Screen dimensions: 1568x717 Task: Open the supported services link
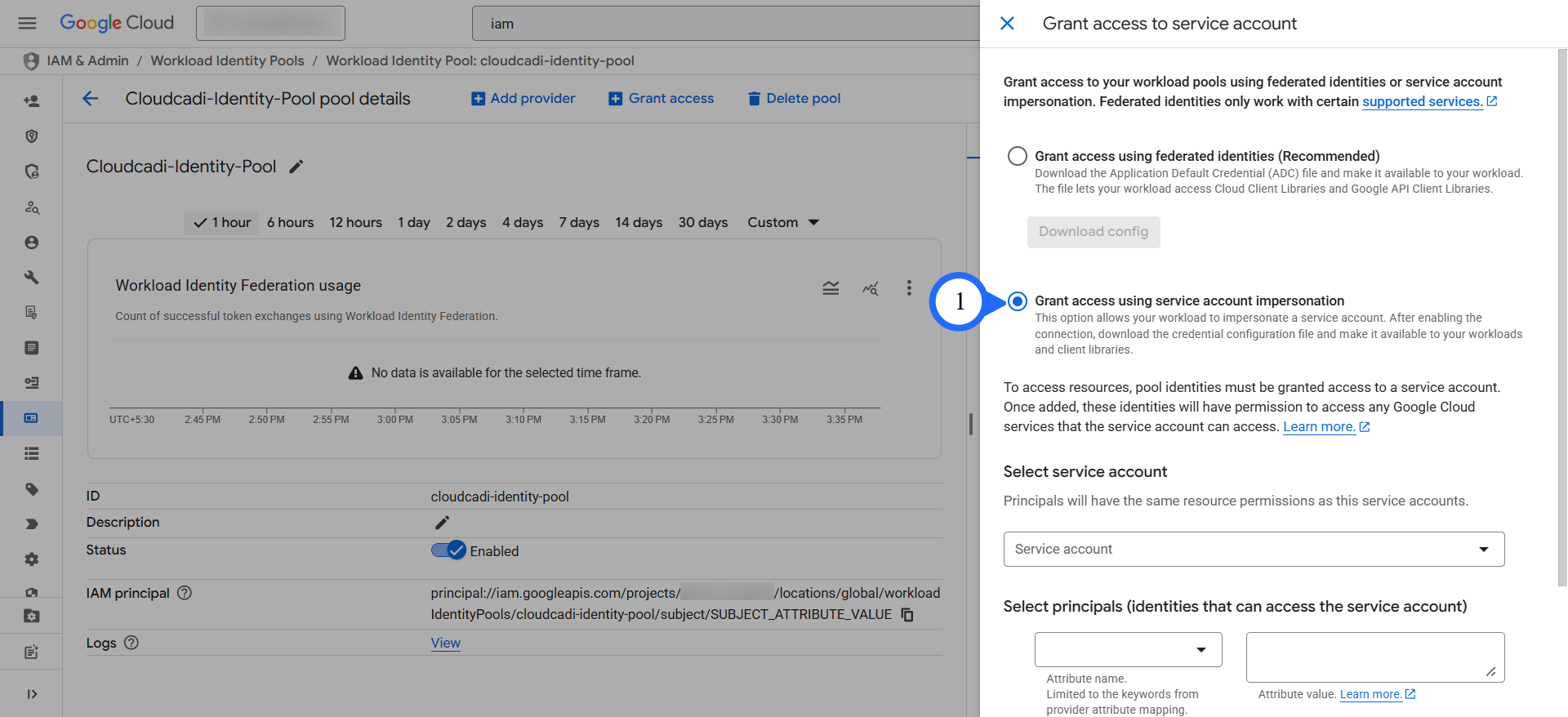coord(1422,101)
